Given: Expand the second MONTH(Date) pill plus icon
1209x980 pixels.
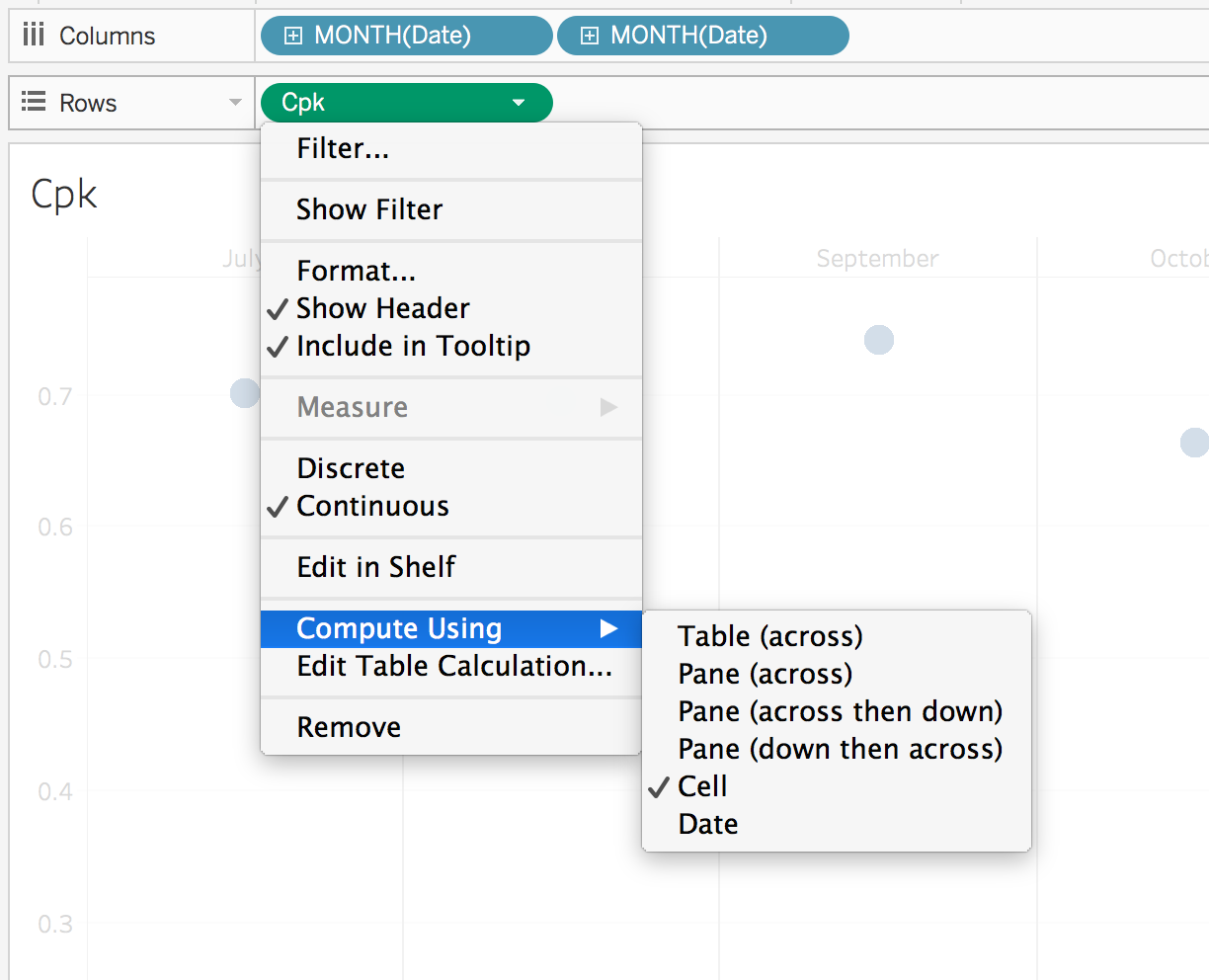Looking at the screenshot, I should [x=591, y=35].
